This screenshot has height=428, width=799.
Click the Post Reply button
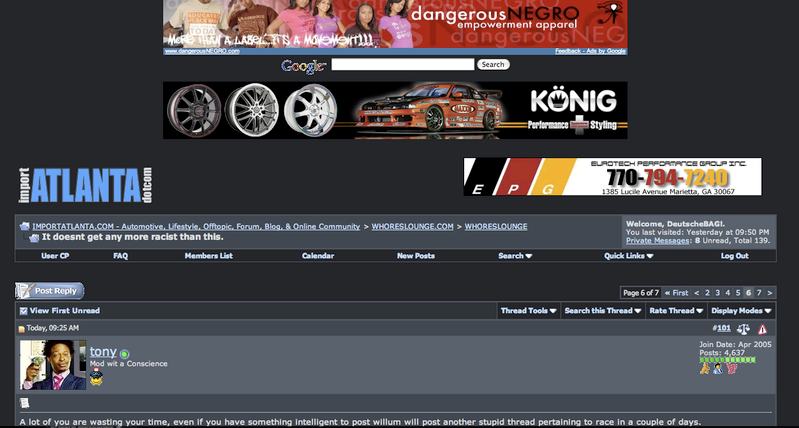pos(49,291)
